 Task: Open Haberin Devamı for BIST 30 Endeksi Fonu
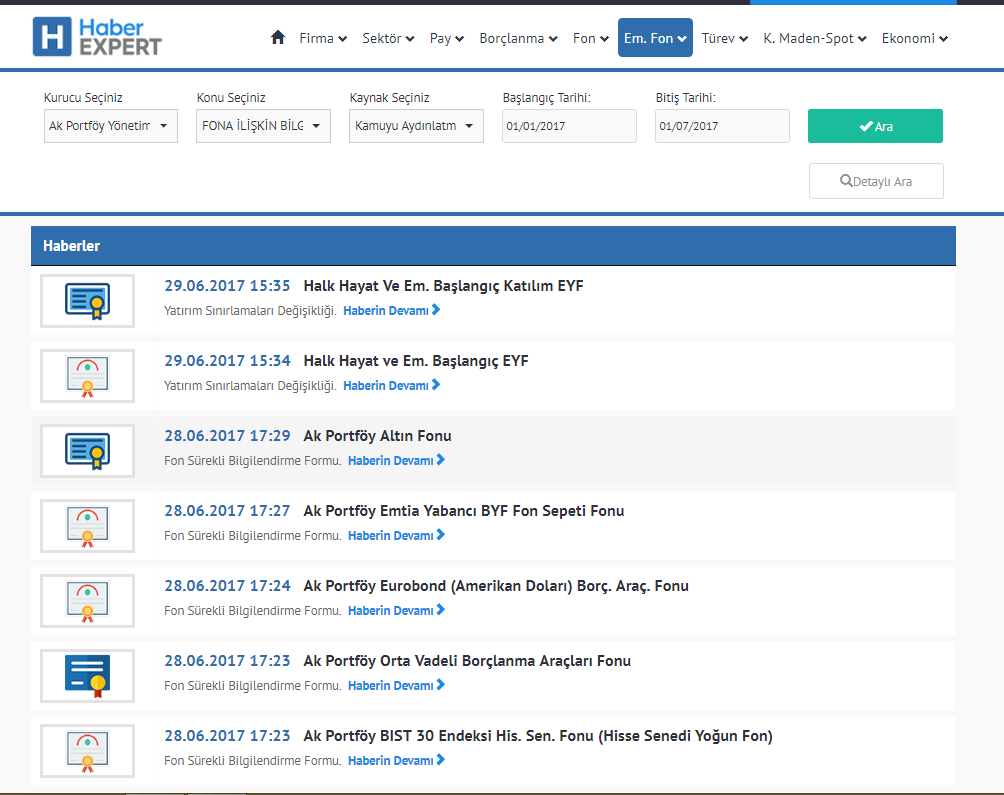396,760
